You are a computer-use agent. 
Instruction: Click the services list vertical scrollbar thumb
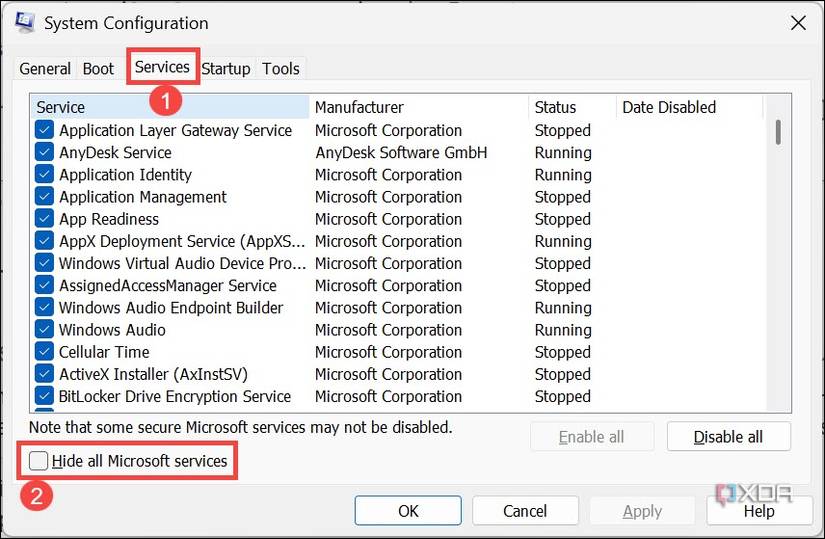(778, 132)
